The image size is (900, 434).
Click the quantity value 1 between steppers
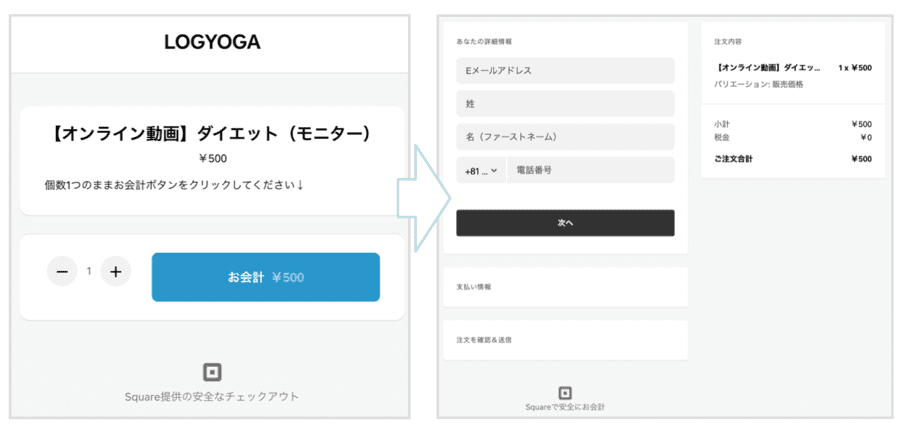[x=88, y=272]
